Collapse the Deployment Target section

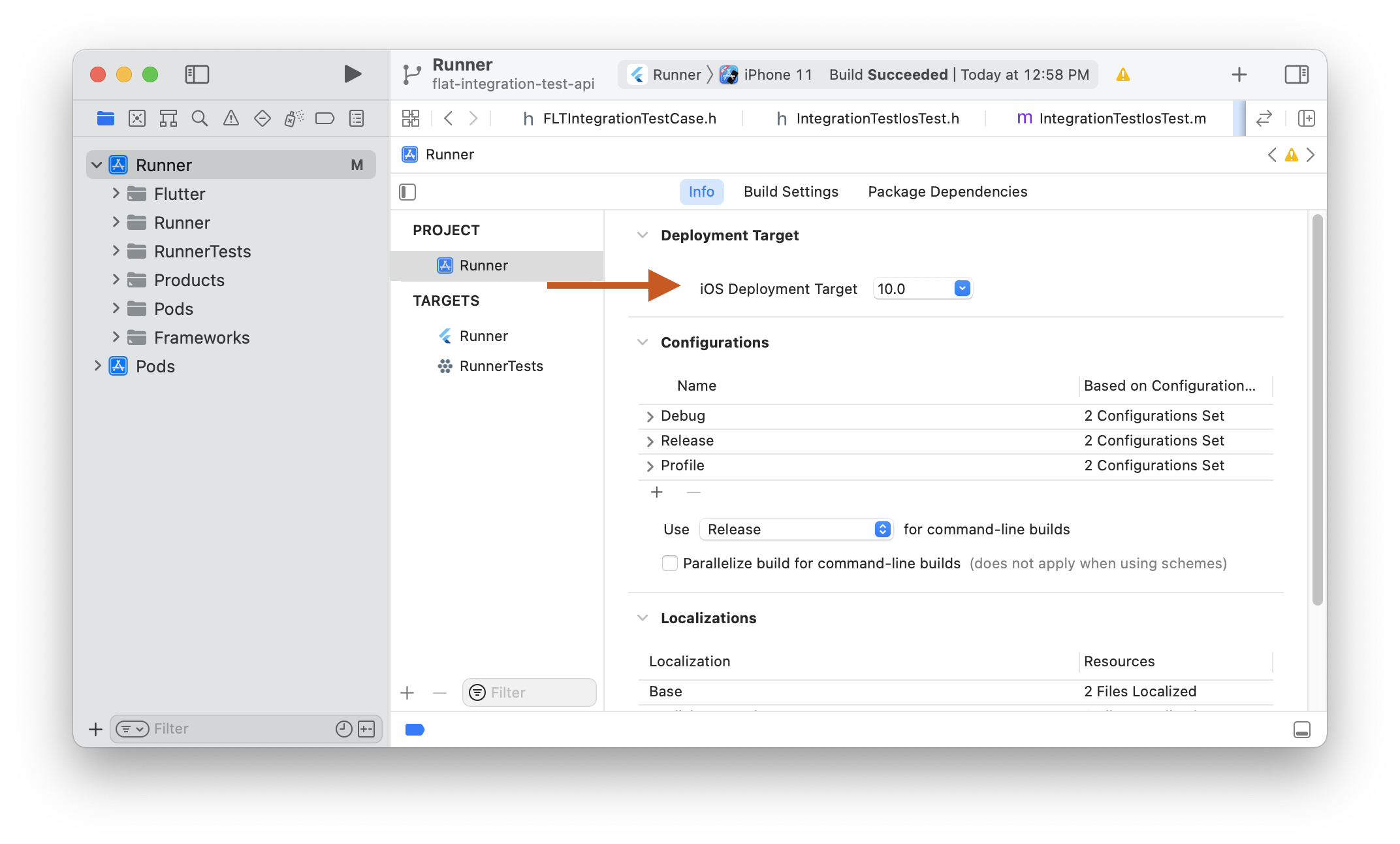click(x=643, y=235)
